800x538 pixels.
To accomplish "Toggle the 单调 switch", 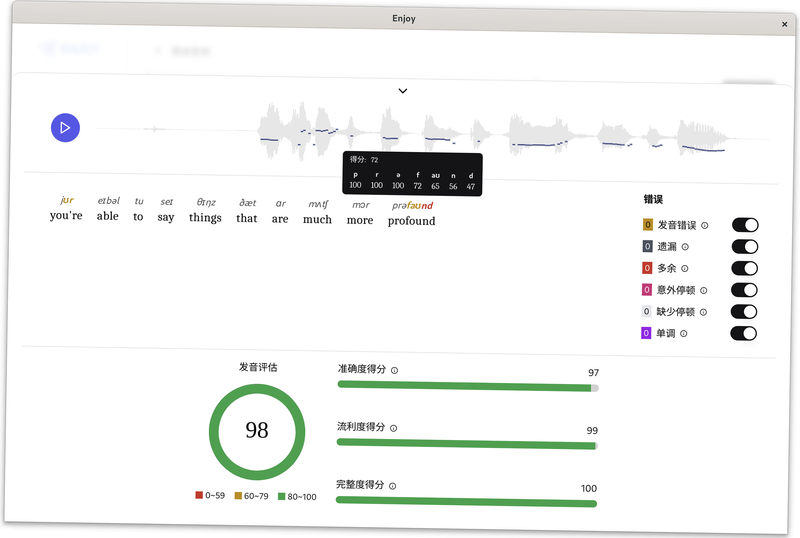I will coord(743,334).
